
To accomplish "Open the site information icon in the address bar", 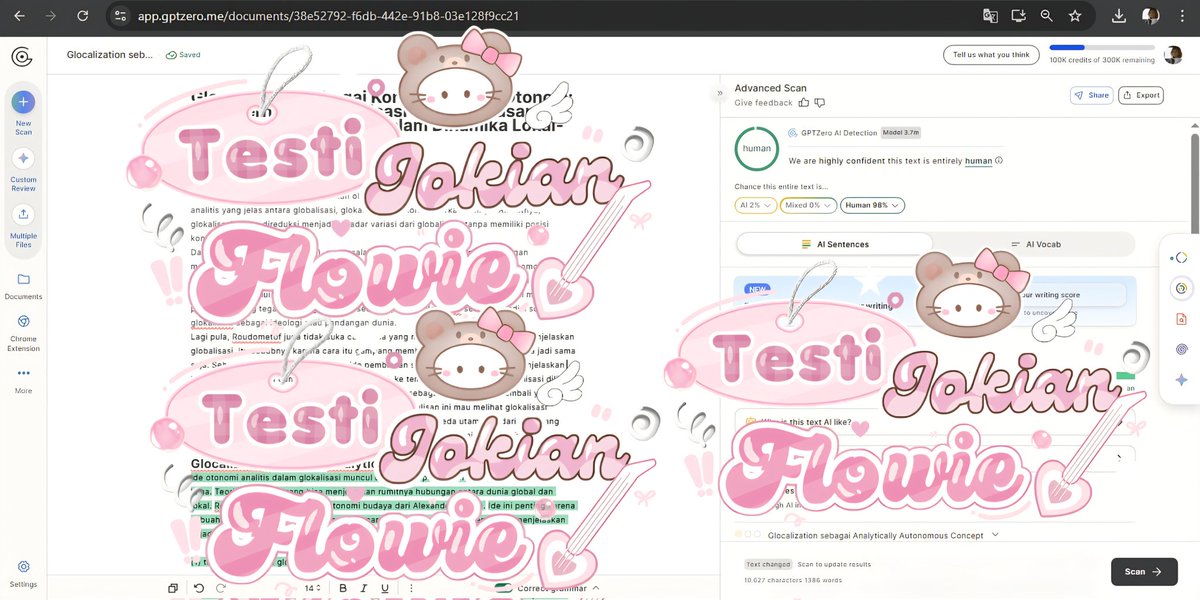I will (121, 16).
